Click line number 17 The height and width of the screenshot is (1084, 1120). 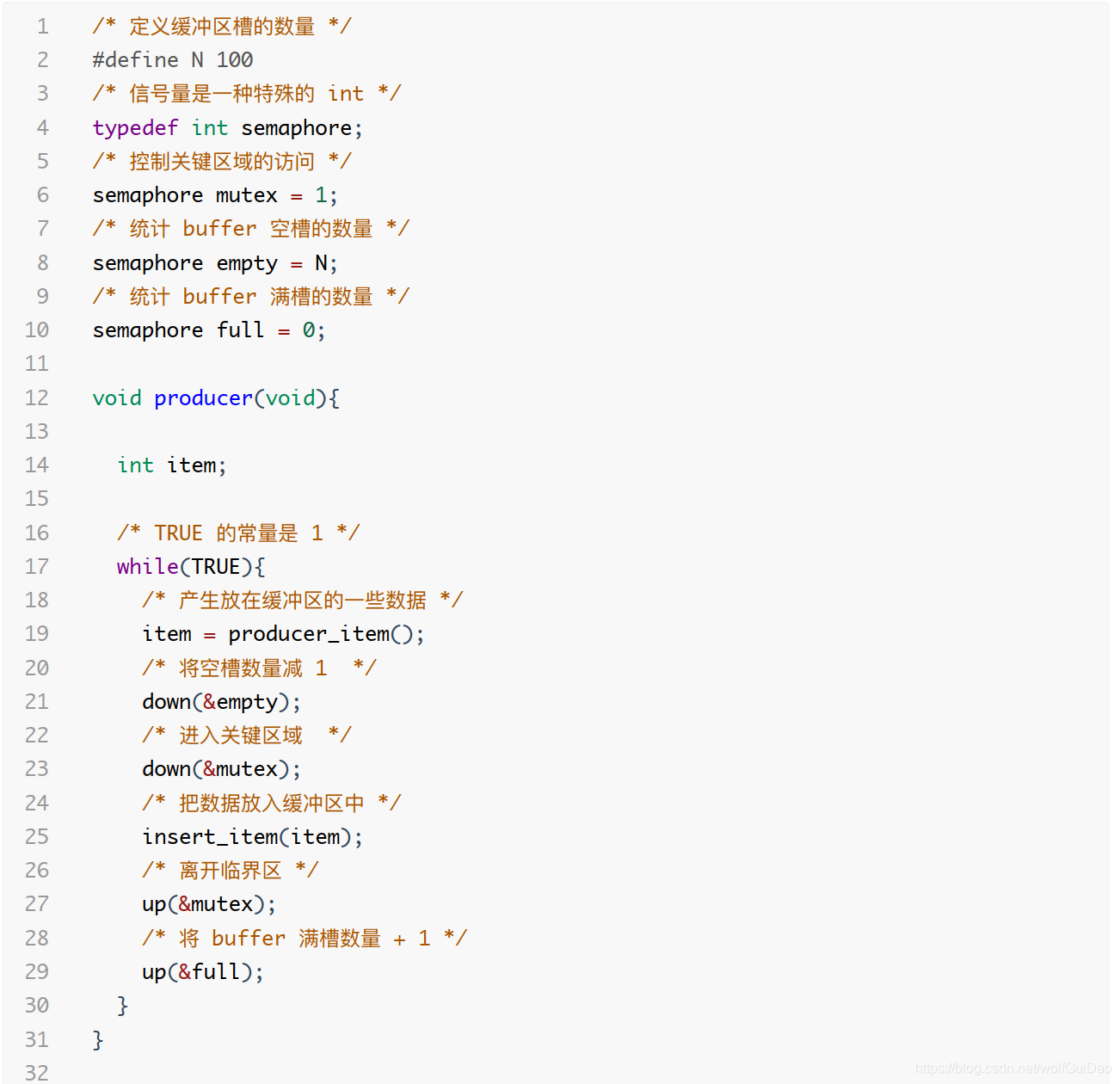37,567
